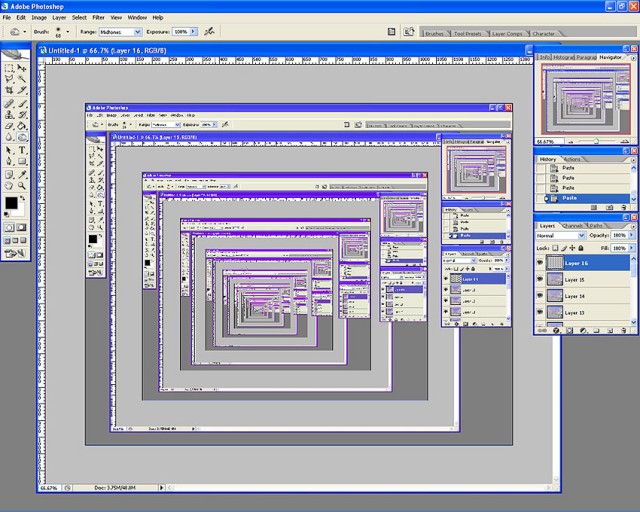The height and width of the screenshot is (512, 640).
Task: Click the swap foreground/background colors arrow
Action: 22,198
